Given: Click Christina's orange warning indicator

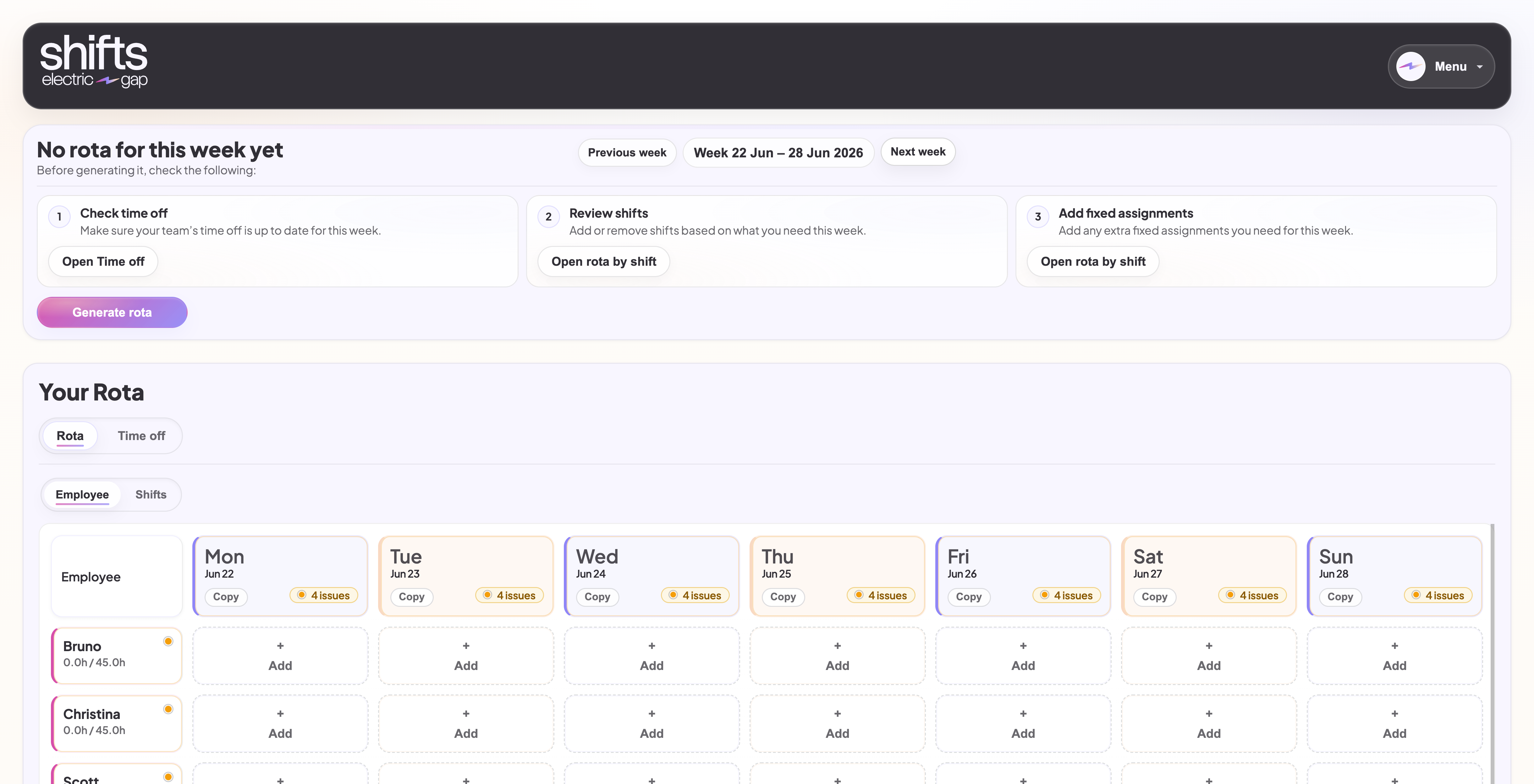Looking at the screenshot, I should [168, 709].
